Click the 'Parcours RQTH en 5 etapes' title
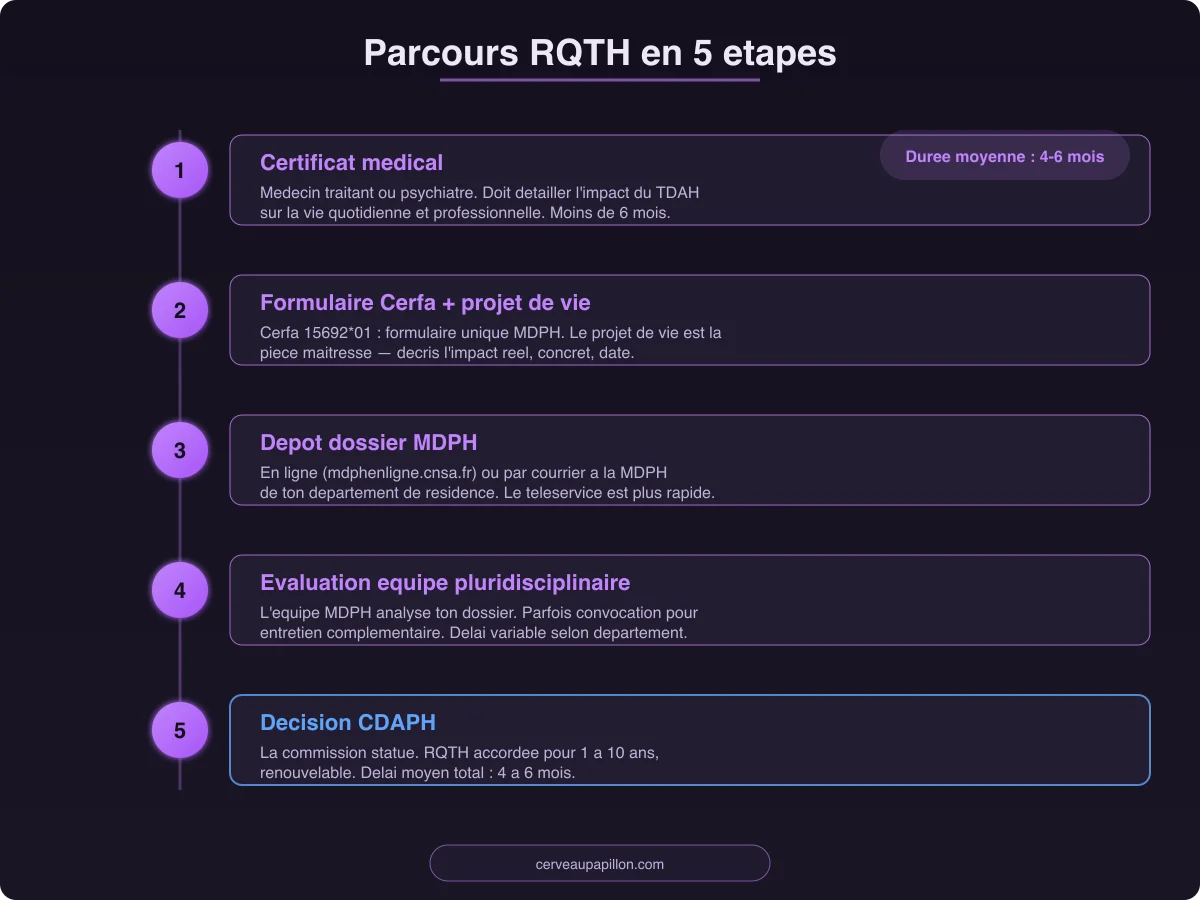1200x900 pixels. coord(599,53)
